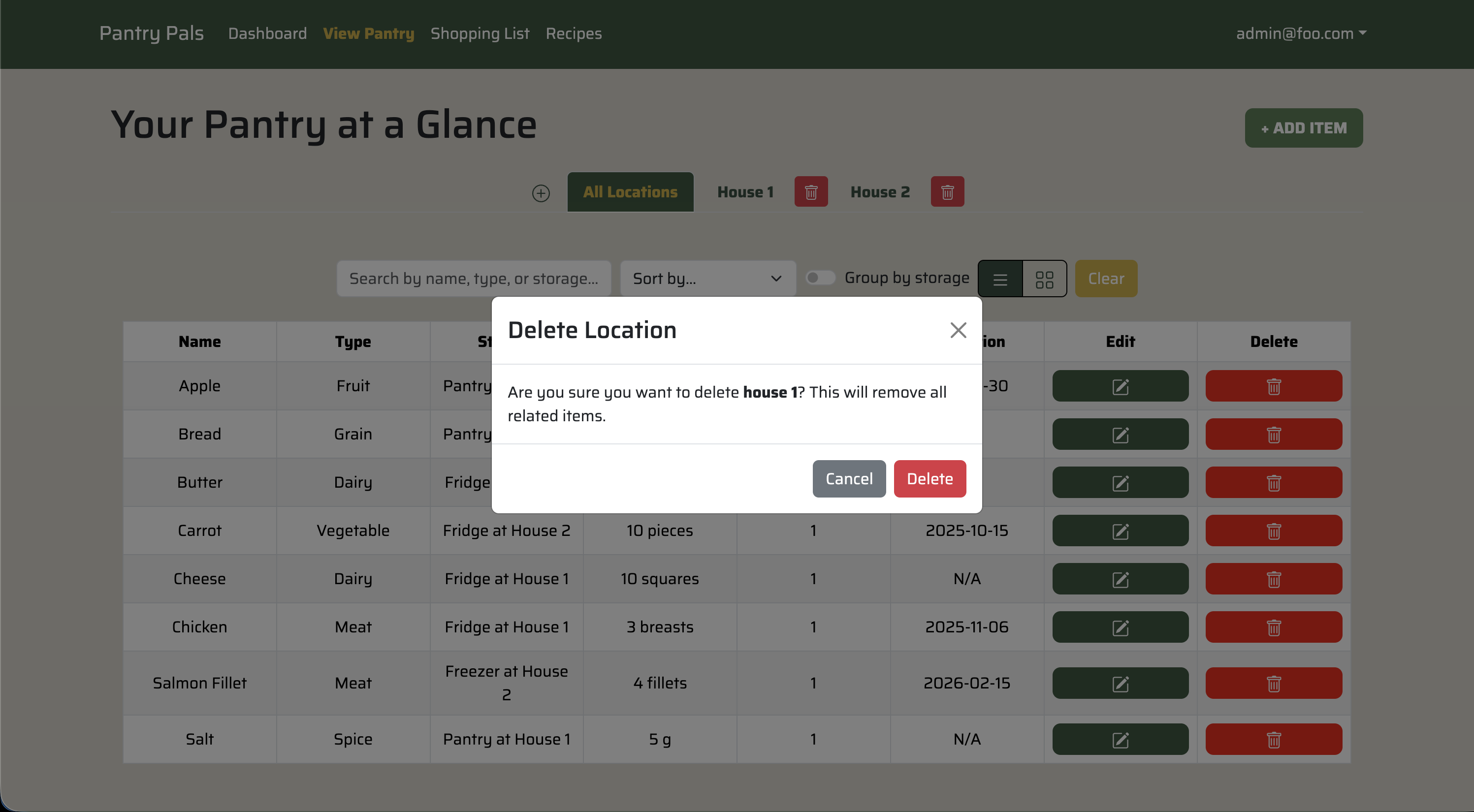1474x812 pixels.
Task: Switch to grid view layout
Action: point(1045,279)
